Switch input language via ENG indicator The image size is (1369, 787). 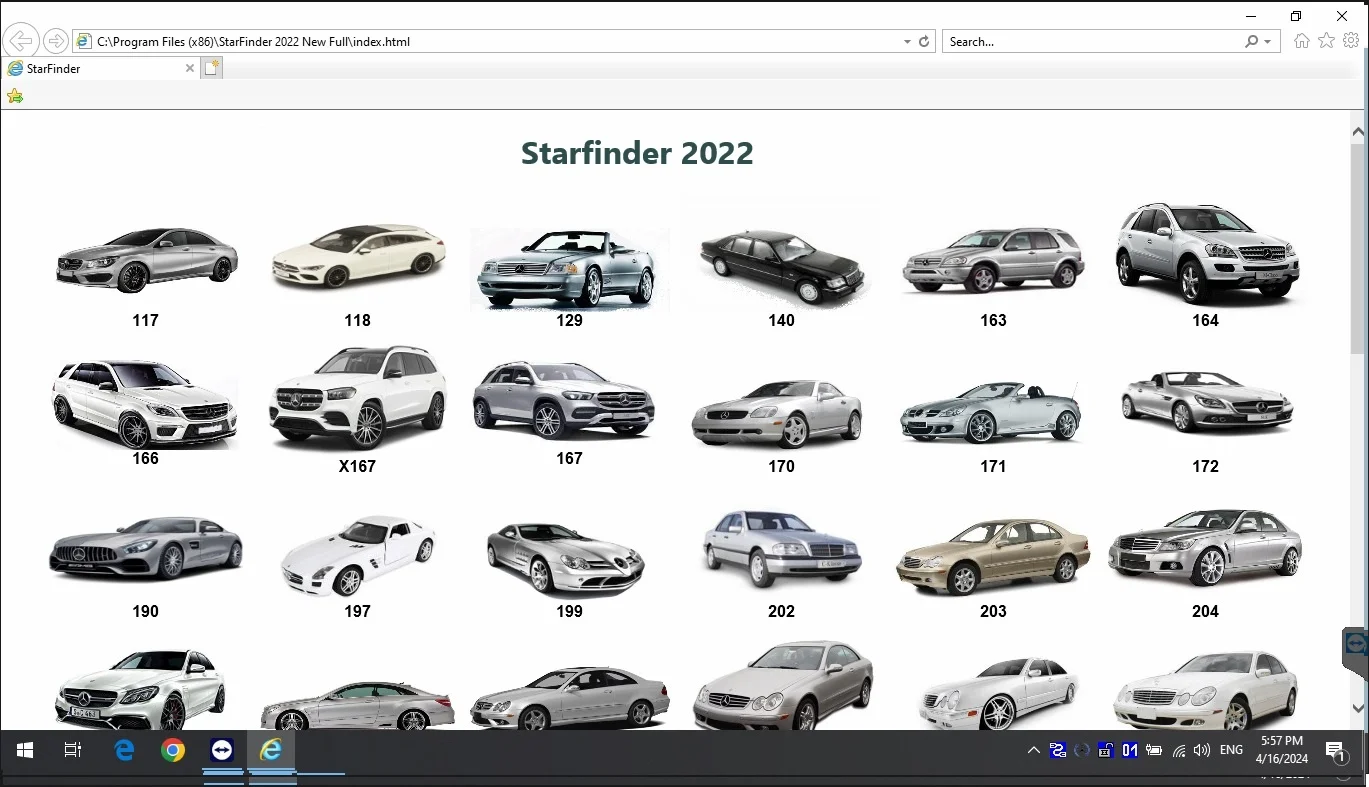pos(1232,750)
